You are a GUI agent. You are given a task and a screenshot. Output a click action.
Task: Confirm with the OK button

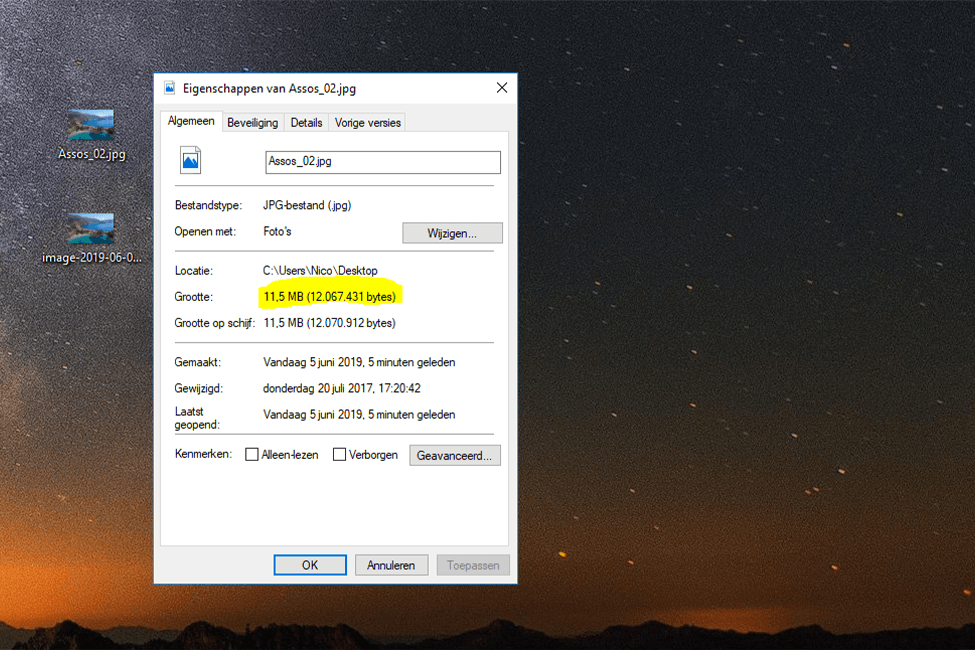click(310, 565)
